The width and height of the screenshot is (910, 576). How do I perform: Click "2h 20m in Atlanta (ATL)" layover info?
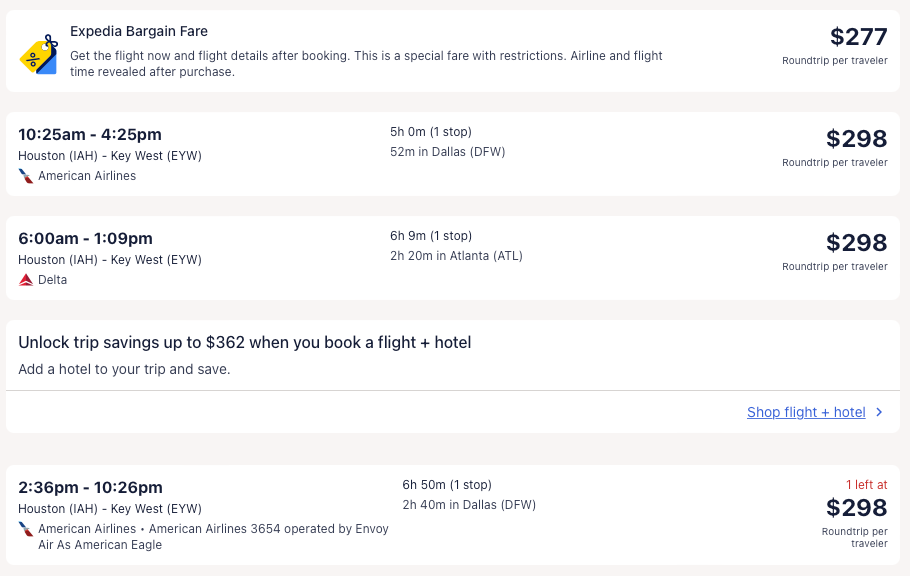pyautogui.click(x=456, y=256)
